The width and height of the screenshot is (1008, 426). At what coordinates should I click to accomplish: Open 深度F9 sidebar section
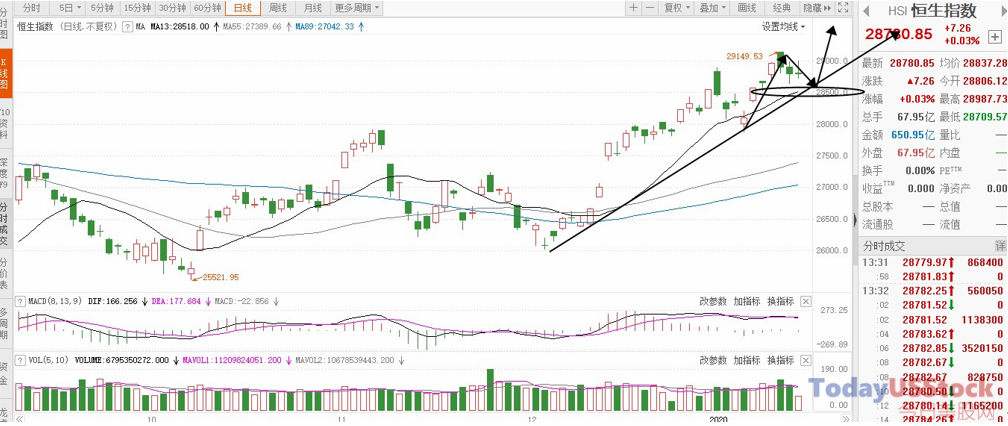click(x=5, y=173)
